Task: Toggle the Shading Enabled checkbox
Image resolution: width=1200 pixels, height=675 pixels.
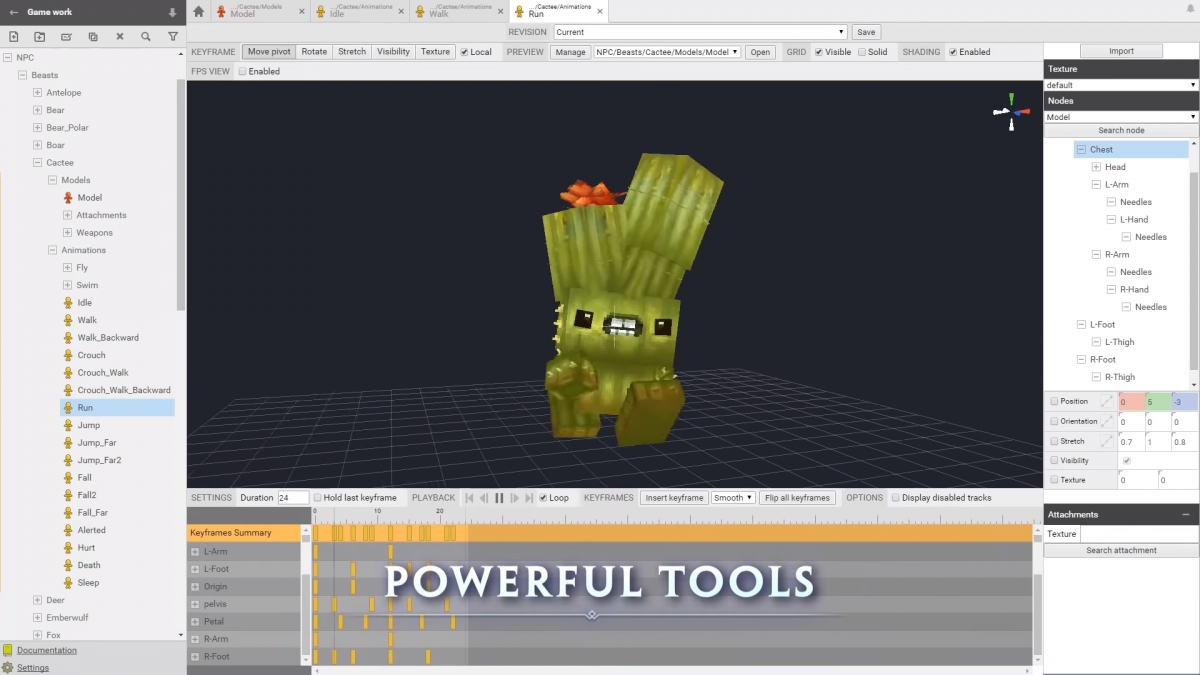Action: [953, 52]
